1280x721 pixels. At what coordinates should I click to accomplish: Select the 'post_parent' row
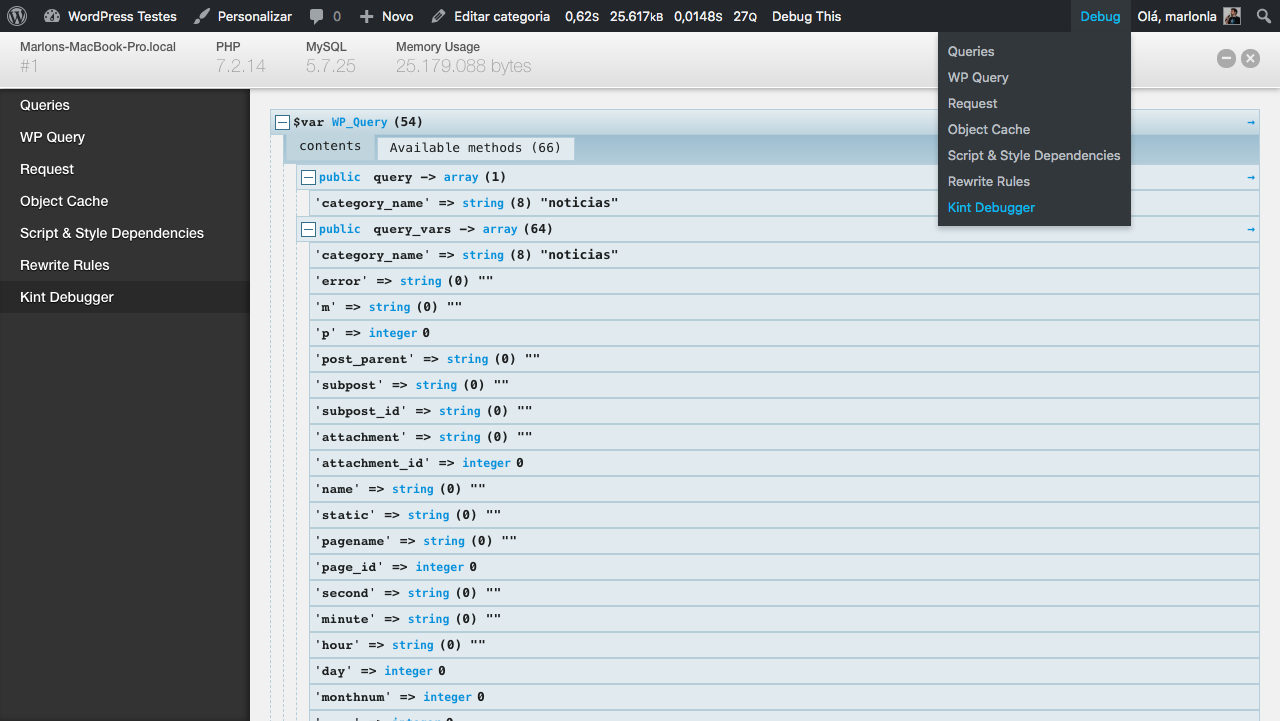point(785,359)
